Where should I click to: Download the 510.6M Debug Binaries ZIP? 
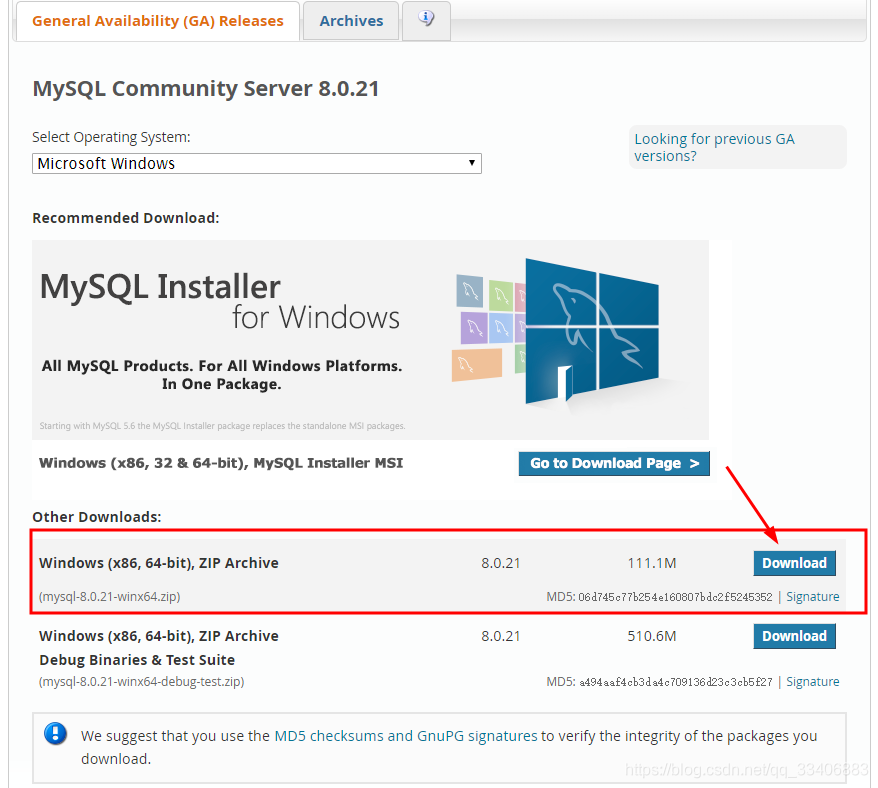[x=794, y=636]
